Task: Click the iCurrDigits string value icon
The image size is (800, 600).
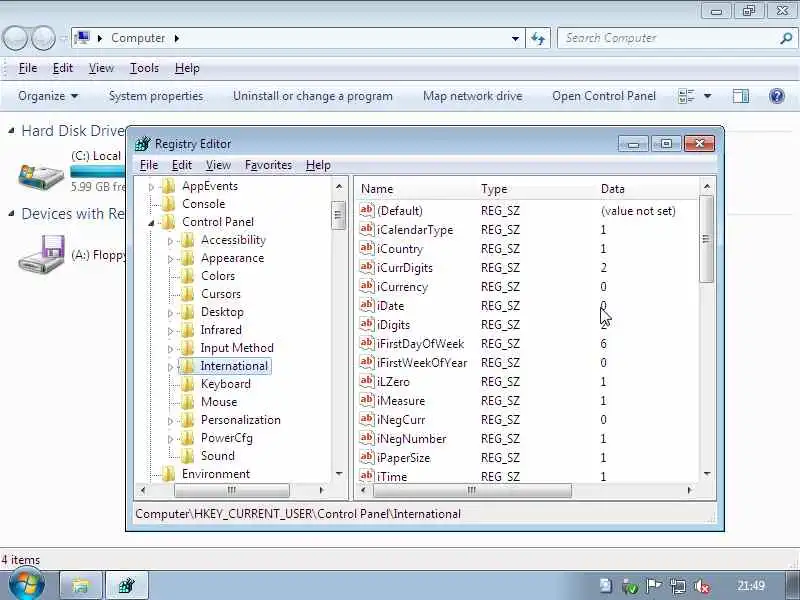Action: [x=366, y=267]
